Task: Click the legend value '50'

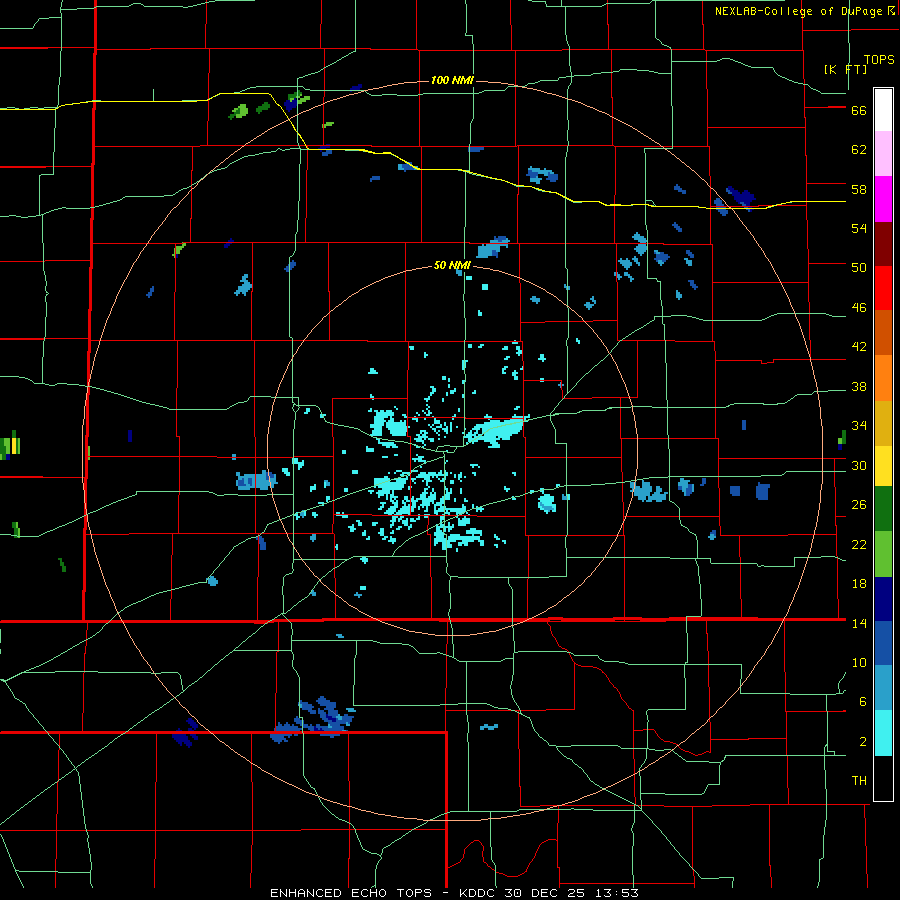Action: pyautogui.click(x=859, y=268)
